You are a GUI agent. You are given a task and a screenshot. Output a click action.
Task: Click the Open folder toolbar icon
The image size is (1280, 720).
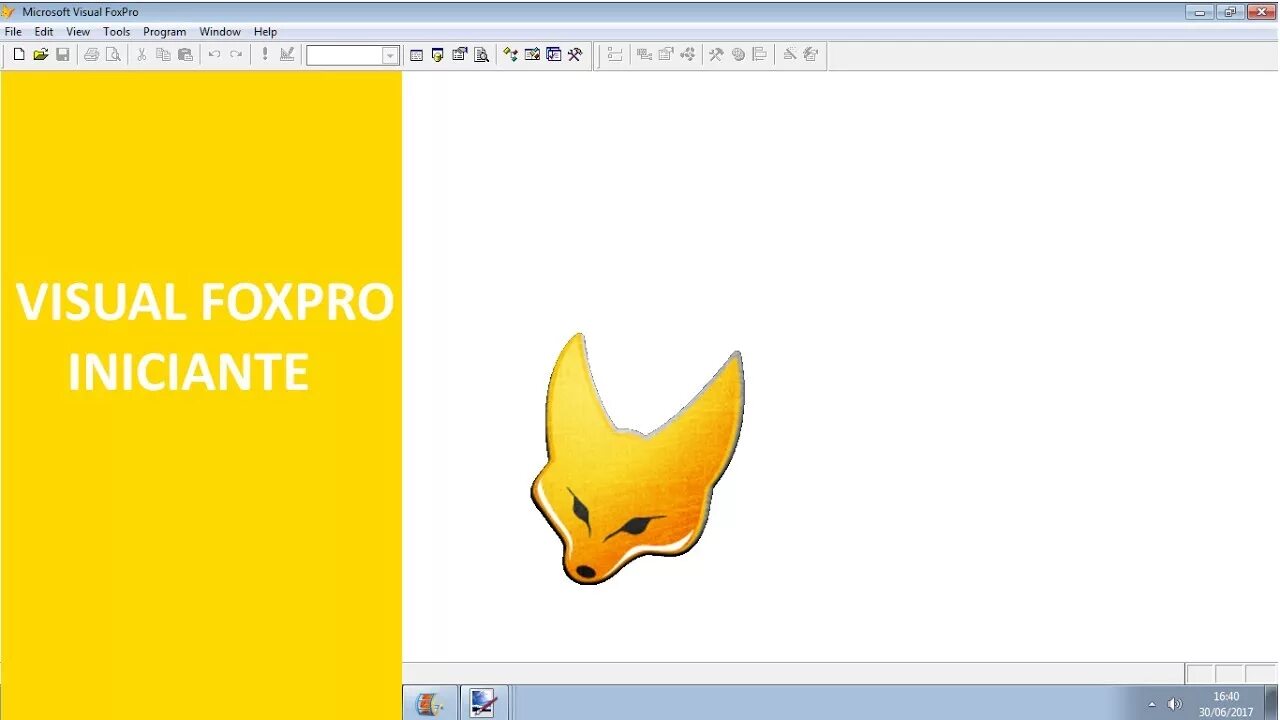tap(41, 55)
